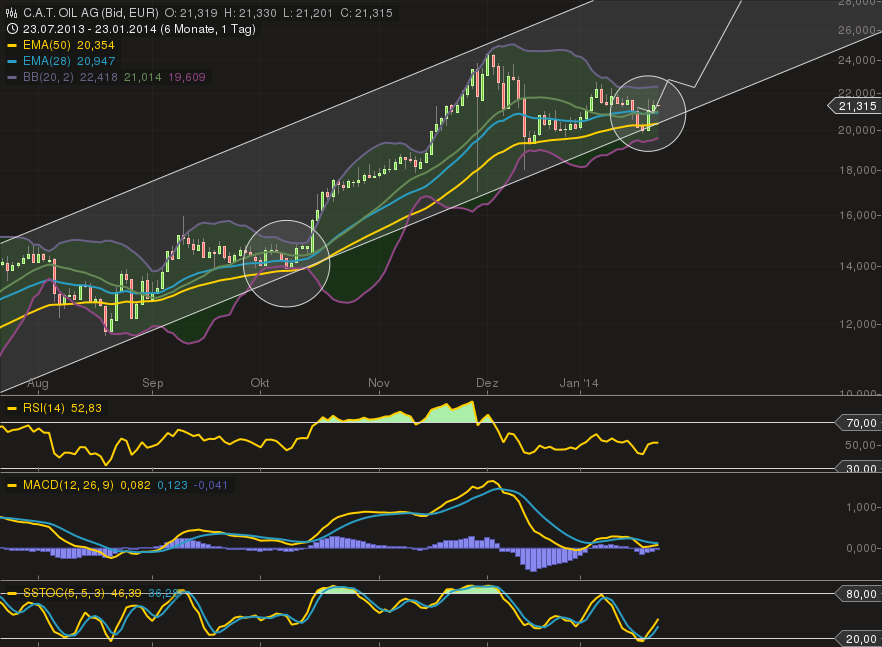This screenshot has width=882, height=647.
Task: Click the Nov month label on time axis
Action: click(x=379, y=383)
